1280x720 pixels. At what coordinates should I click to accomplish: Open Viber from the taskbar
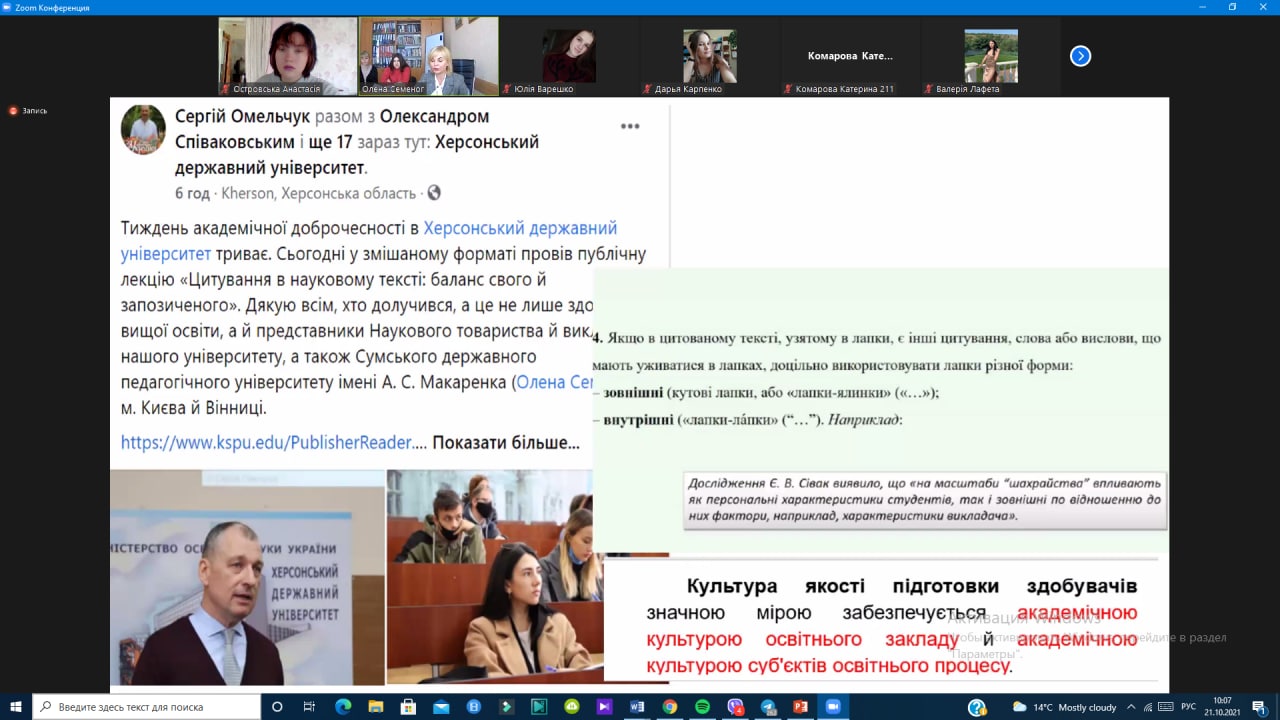(735, 707)
